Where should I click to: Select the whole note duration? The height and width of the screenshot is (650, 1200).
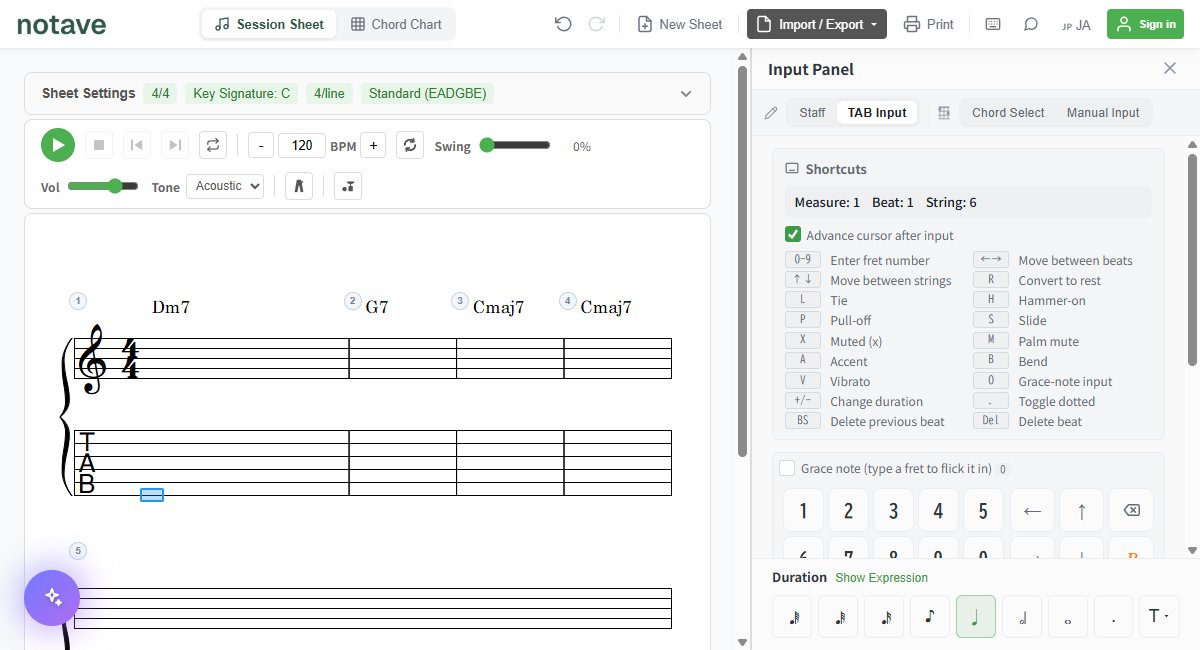(1068, 616)
